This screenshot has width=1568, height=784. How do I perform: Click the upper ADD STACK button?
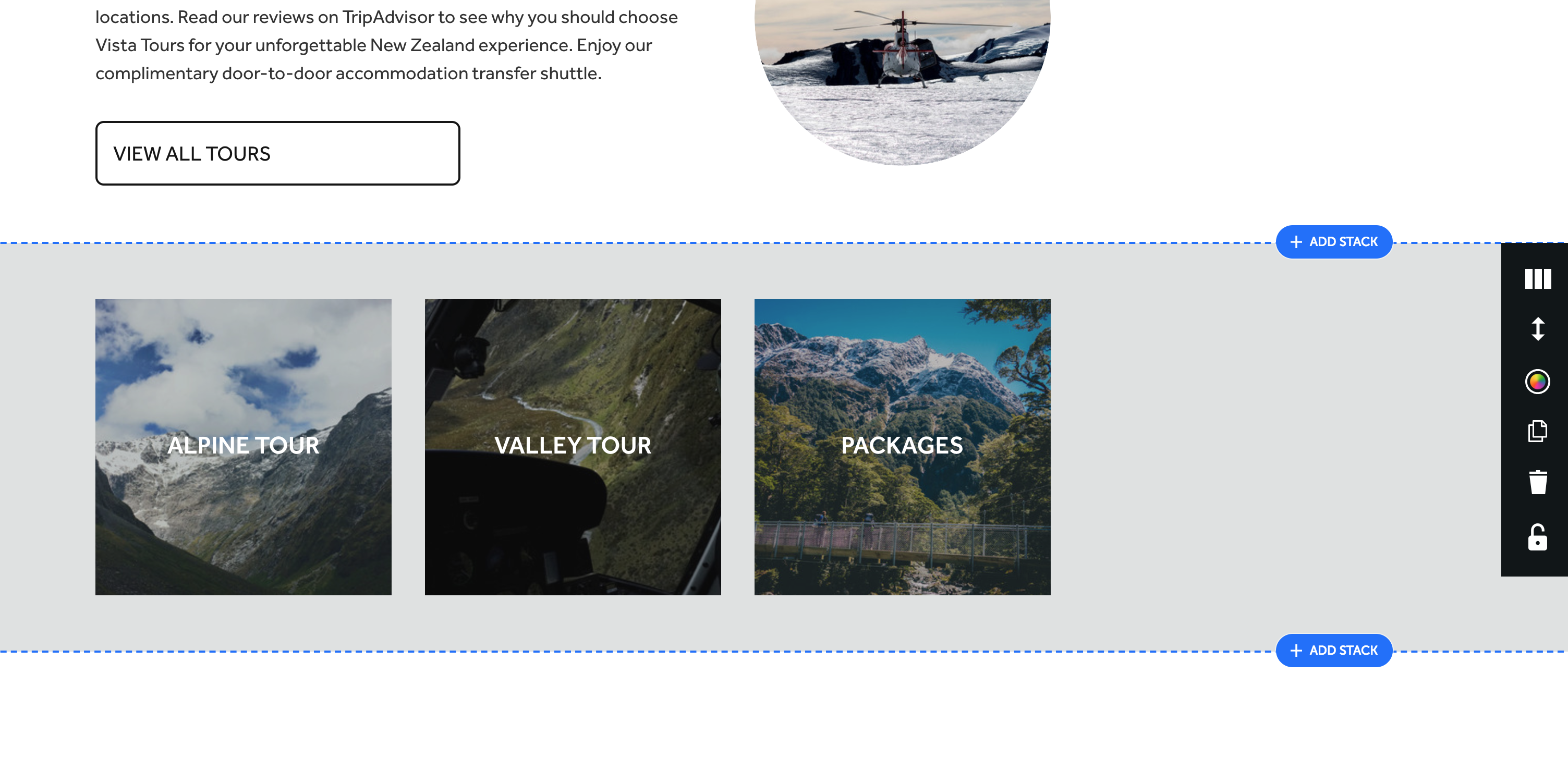point(1334,242)
